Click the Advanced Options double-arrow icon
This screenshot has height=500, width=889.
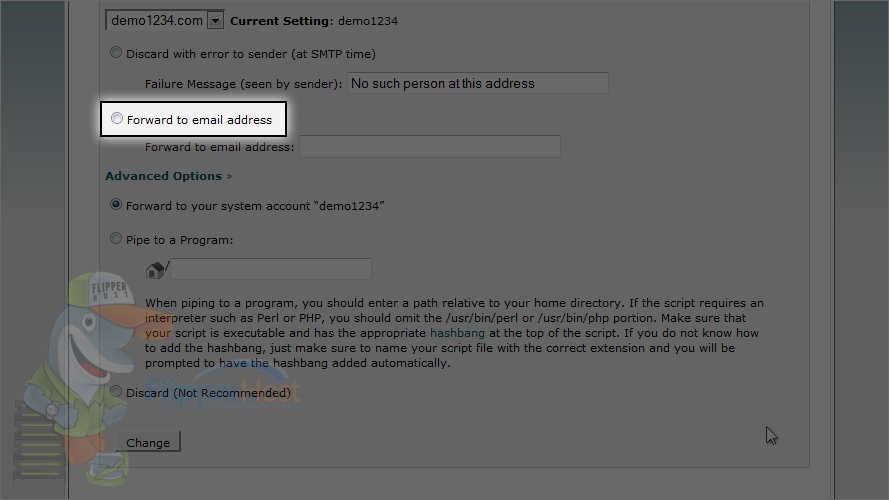pos(230,176)
